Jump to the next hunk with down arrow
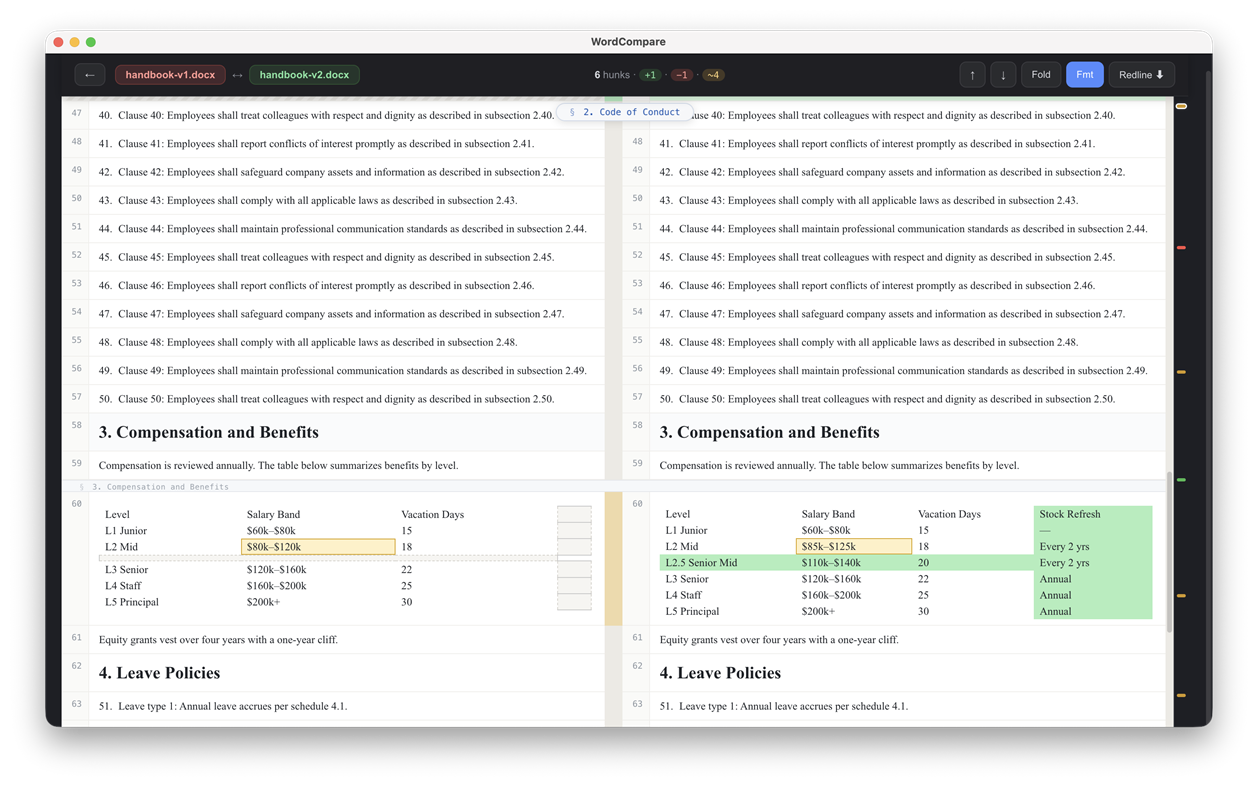The width and height of the screenshot is (1258, 787). click(1003, 75)
